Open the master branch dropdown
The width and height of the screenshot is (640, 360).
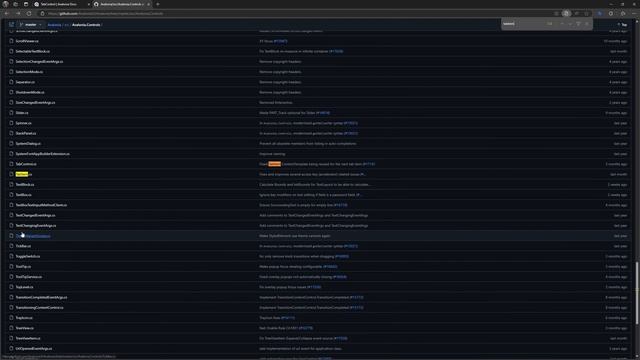[x=31, y=24]
